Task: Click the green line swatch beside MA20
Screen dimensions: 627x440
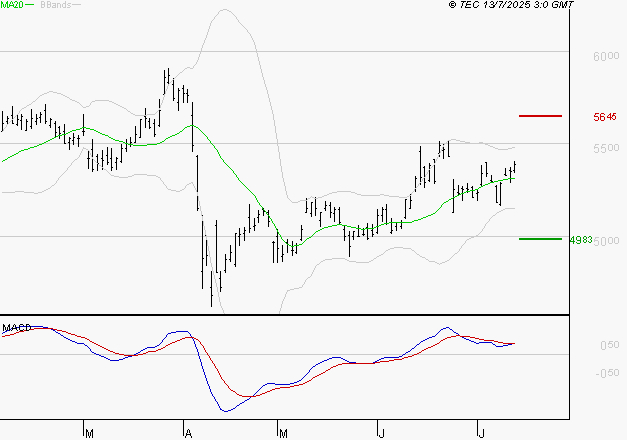Action: (30, 6)
